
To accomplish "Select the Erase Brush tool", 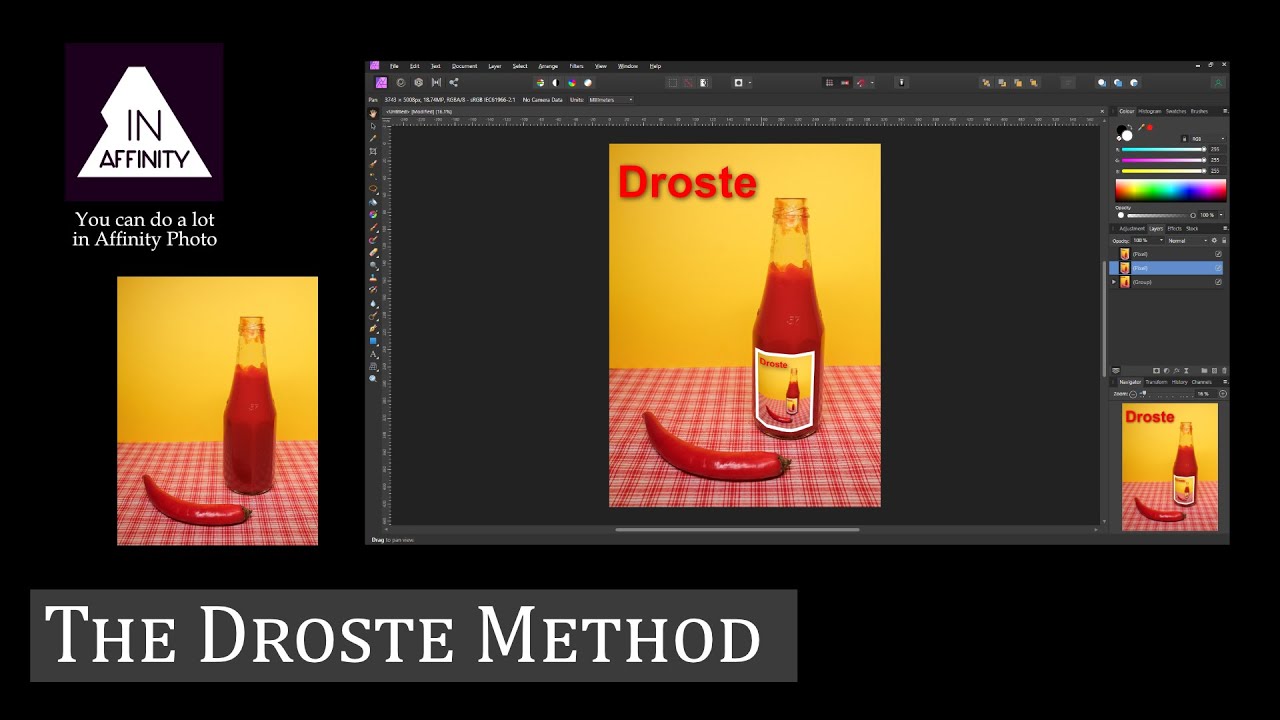I will point(374,251).
